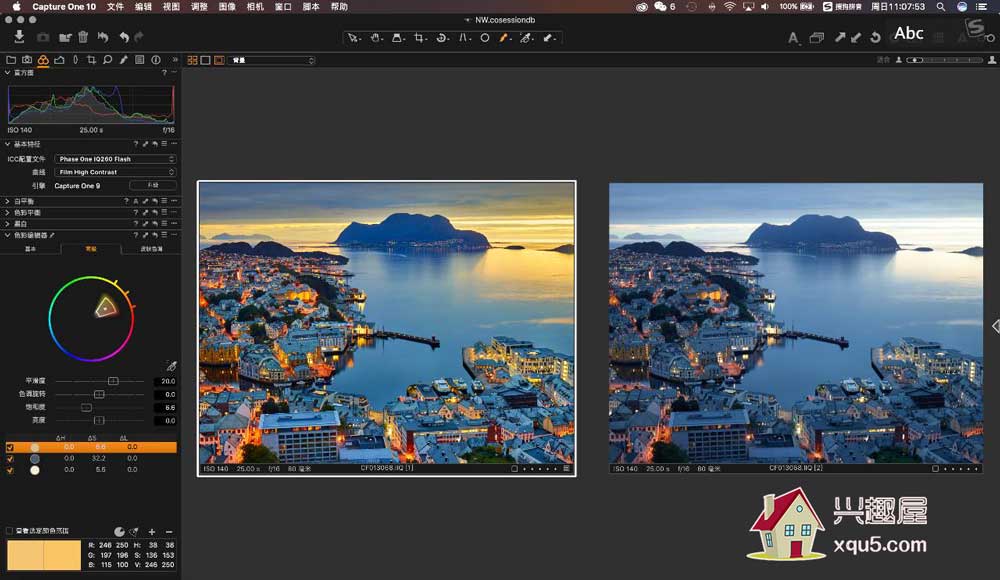This screenshot has height=580, width=1000.
Task: Click the histogram panel help question mark
Action: point(164,73)
